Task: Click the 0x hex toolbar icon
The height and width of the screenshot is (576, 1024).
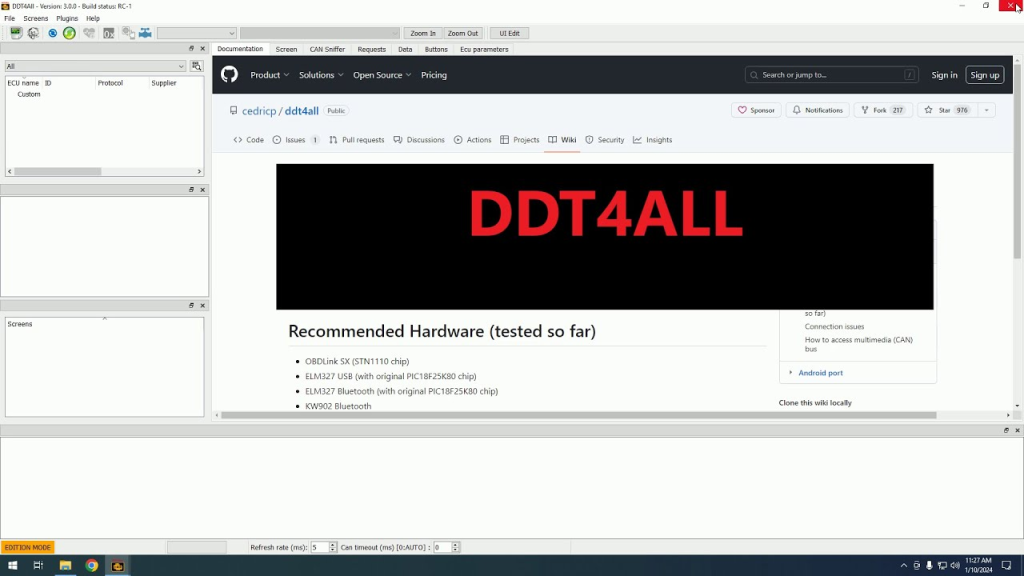Action: (x=108, y=33)
